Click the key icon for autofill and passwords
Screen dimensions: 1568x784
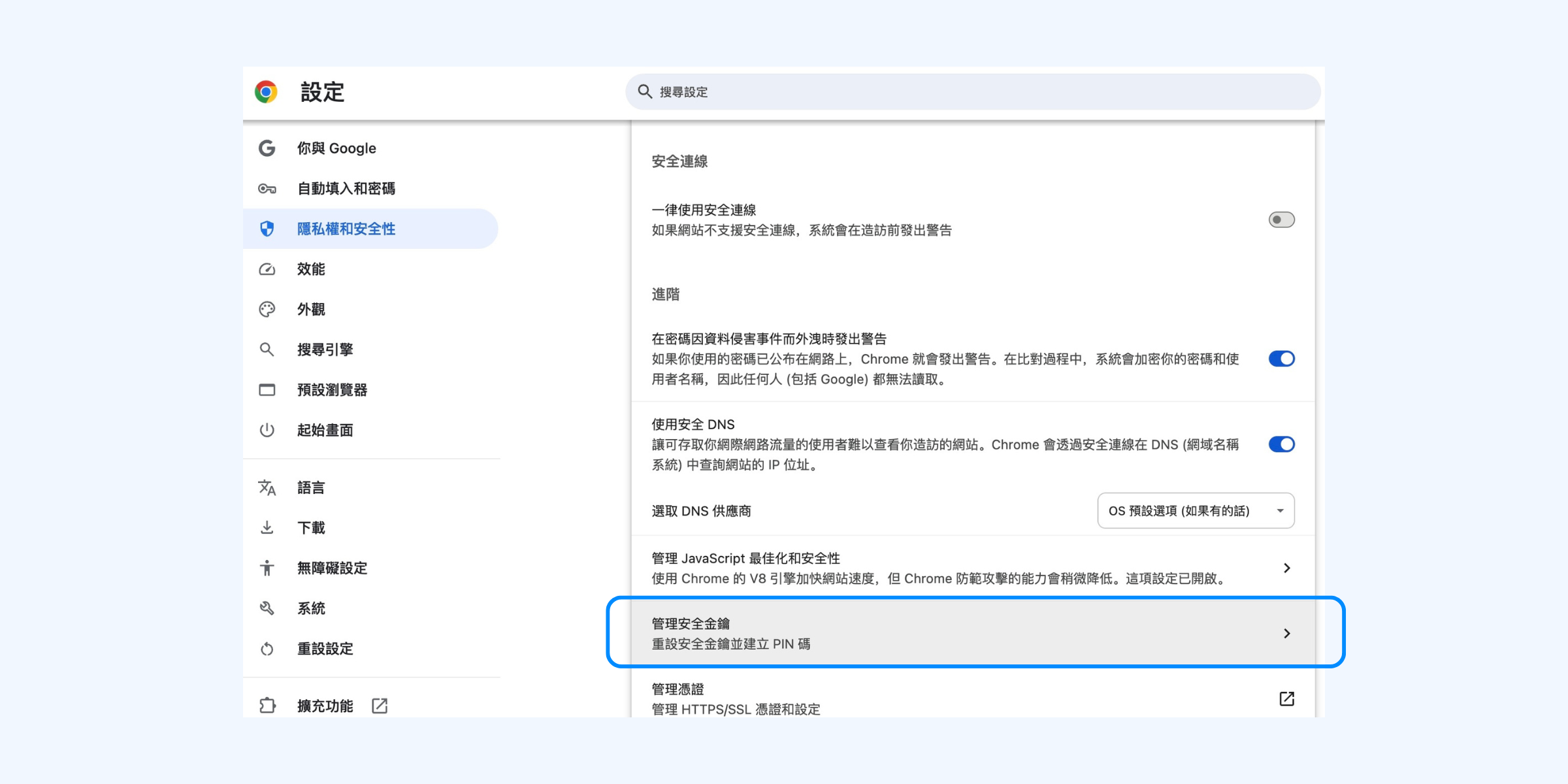267,189
